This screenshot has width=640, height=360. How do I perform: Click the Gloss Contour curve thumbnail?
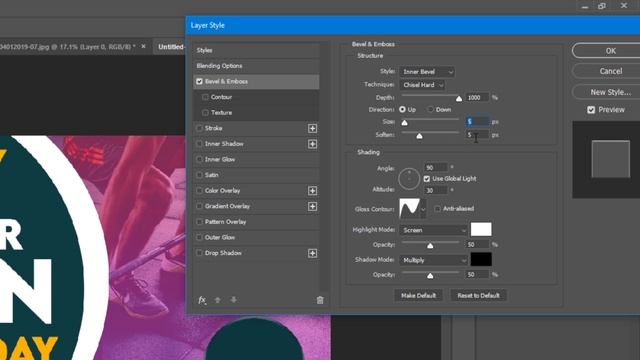point(409,209)
